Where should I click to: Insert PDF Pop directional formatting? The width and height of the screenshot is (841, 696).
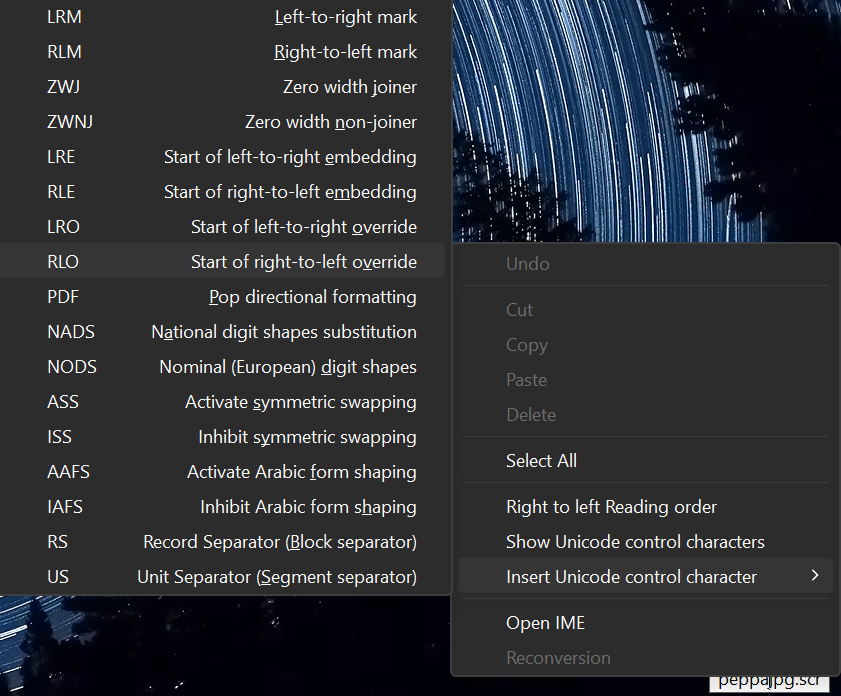[230, 297]
